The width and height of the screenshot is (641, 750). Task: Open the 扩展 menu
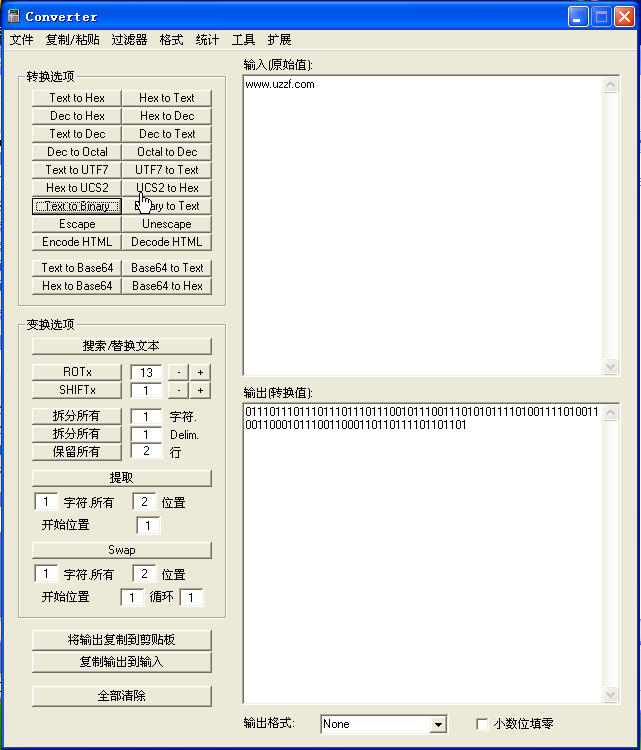point(279,40)
